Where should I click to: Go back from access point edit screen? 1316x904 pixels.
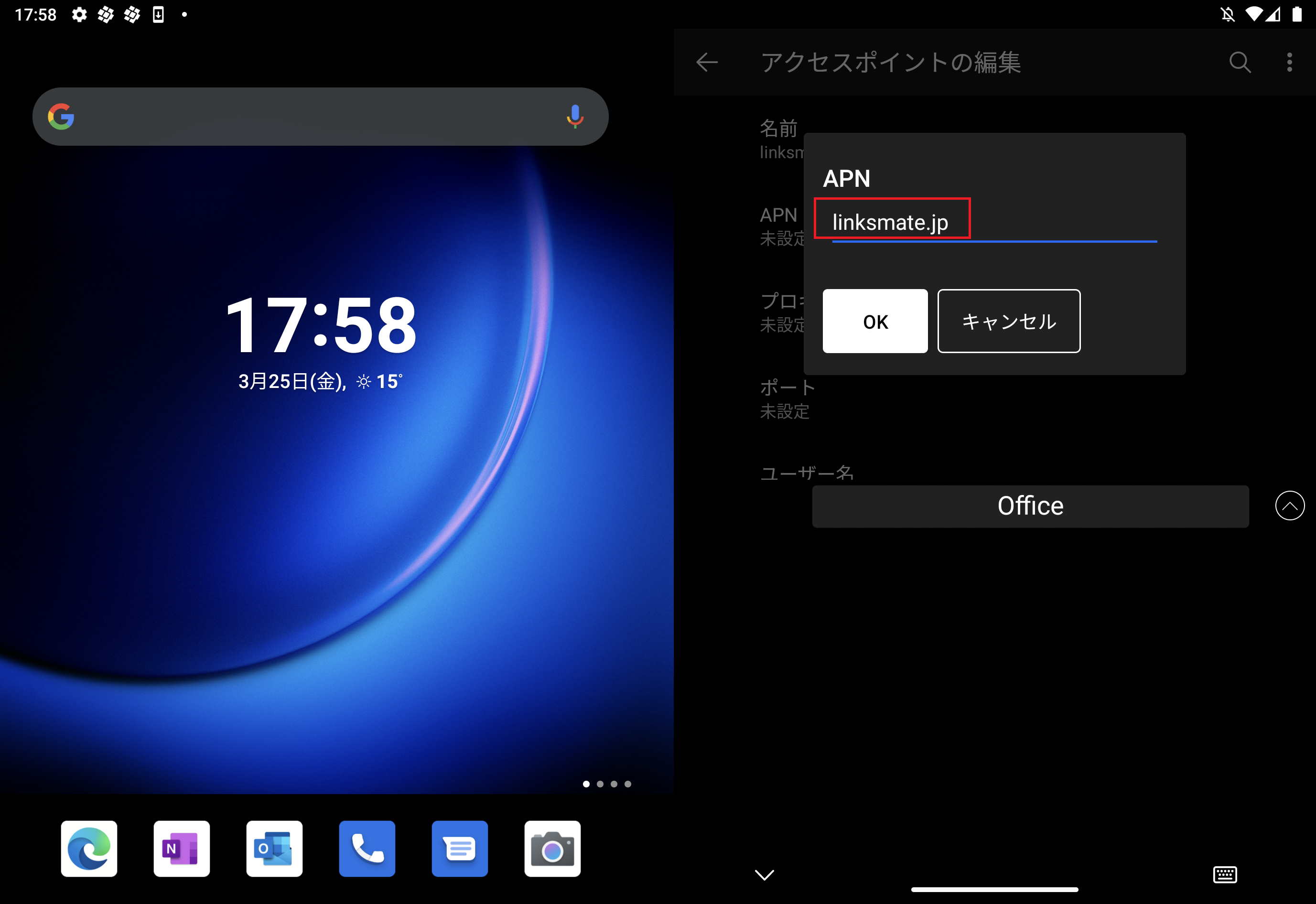[x=707, y=62]
